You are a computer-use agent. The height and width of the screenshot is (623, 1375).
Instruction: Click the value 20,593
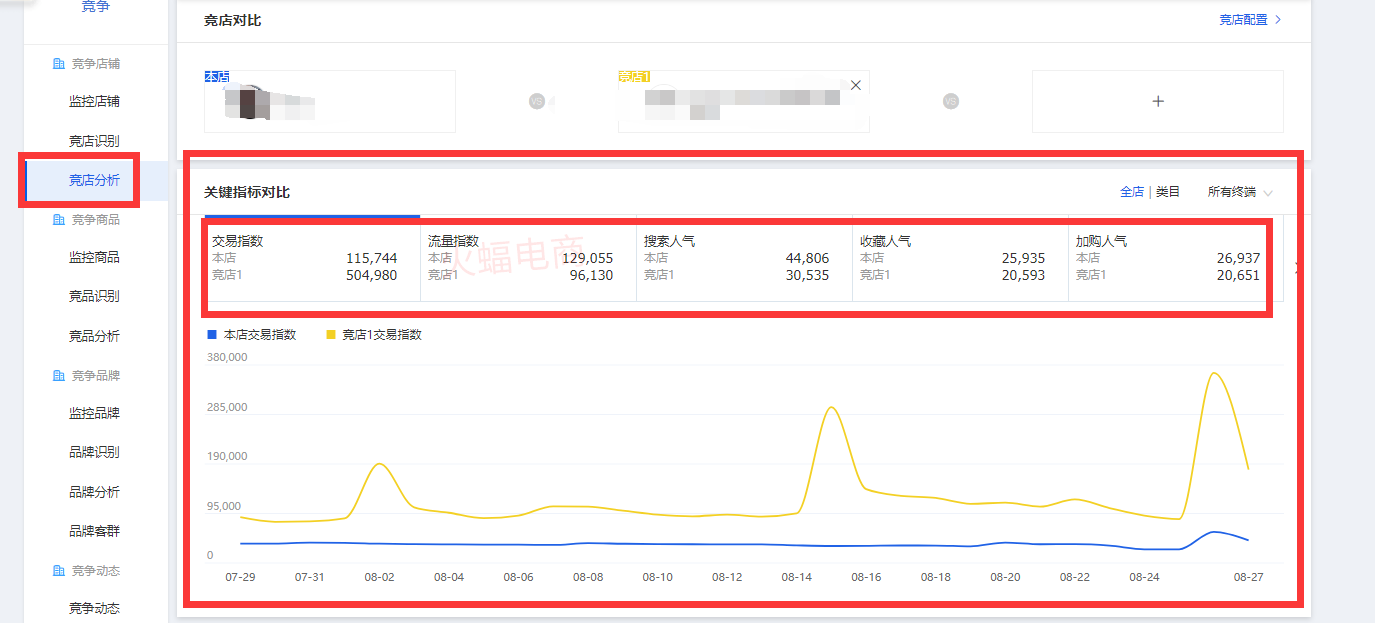click(1023, 275)
